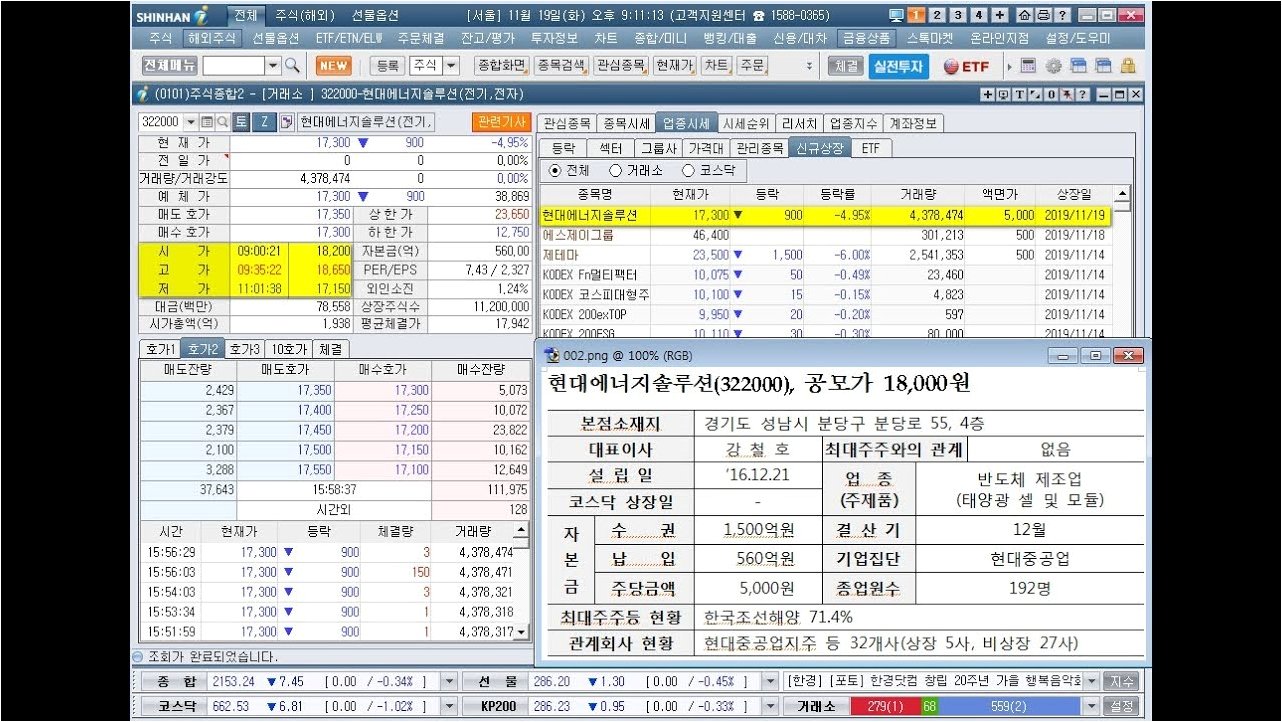The height and width of the screenshot is (722, 1282).
Task: Click the magnifier icon beside stock code
Action: [223, 122]
